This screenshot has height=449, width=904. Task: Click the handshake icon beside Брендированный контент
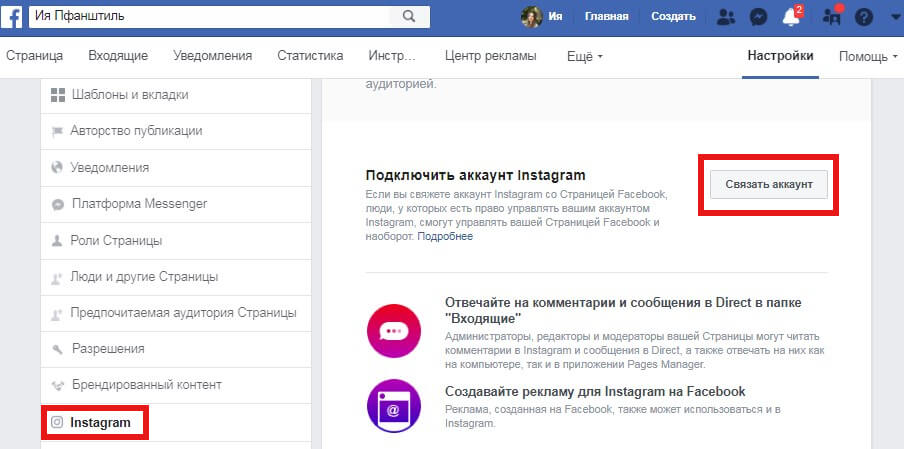pos(57,385)
